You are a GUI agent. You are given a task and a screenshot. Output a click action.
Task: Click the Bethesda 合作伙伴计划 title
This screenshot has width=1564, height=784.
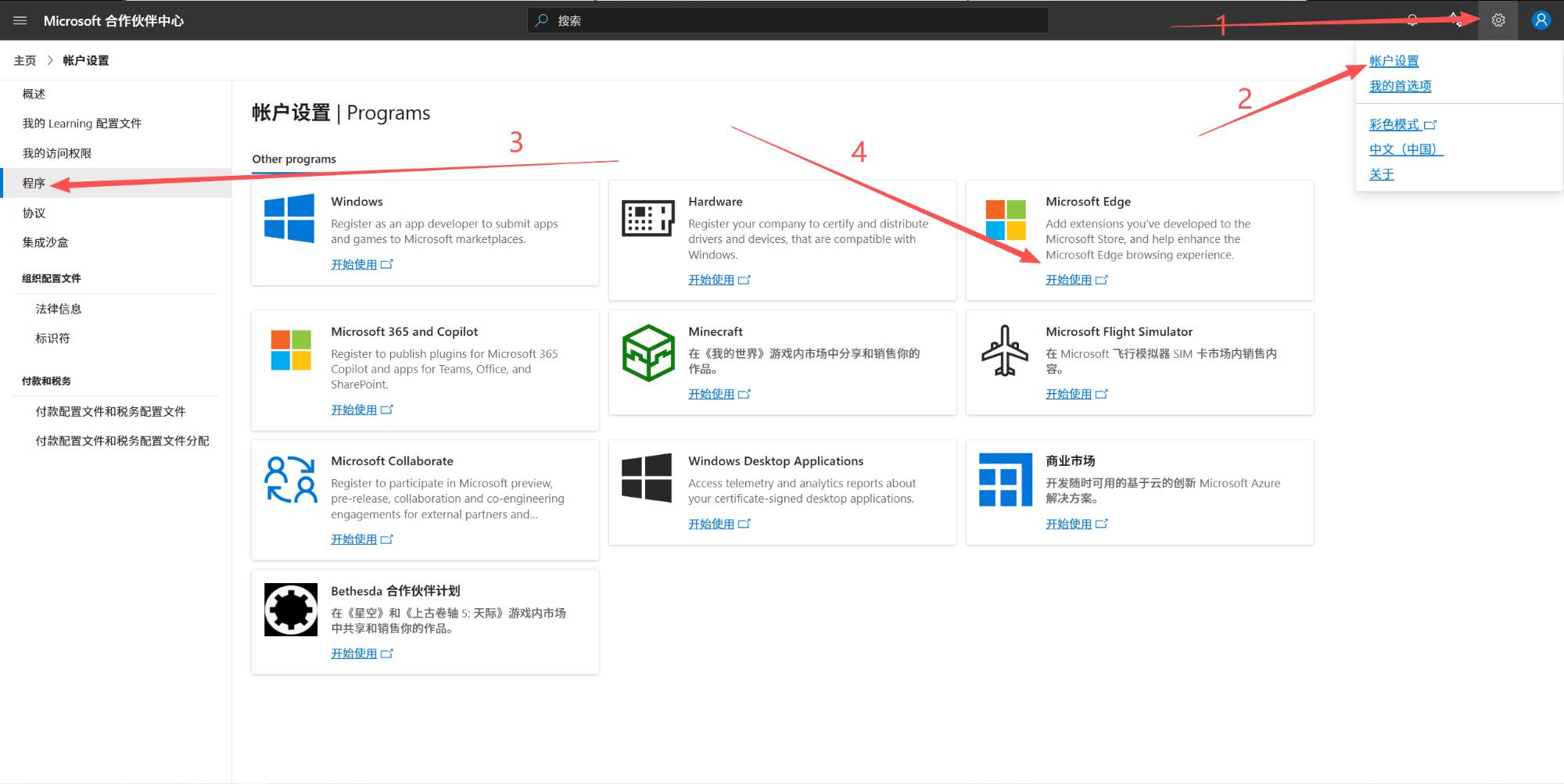click(x=395, y=591)
